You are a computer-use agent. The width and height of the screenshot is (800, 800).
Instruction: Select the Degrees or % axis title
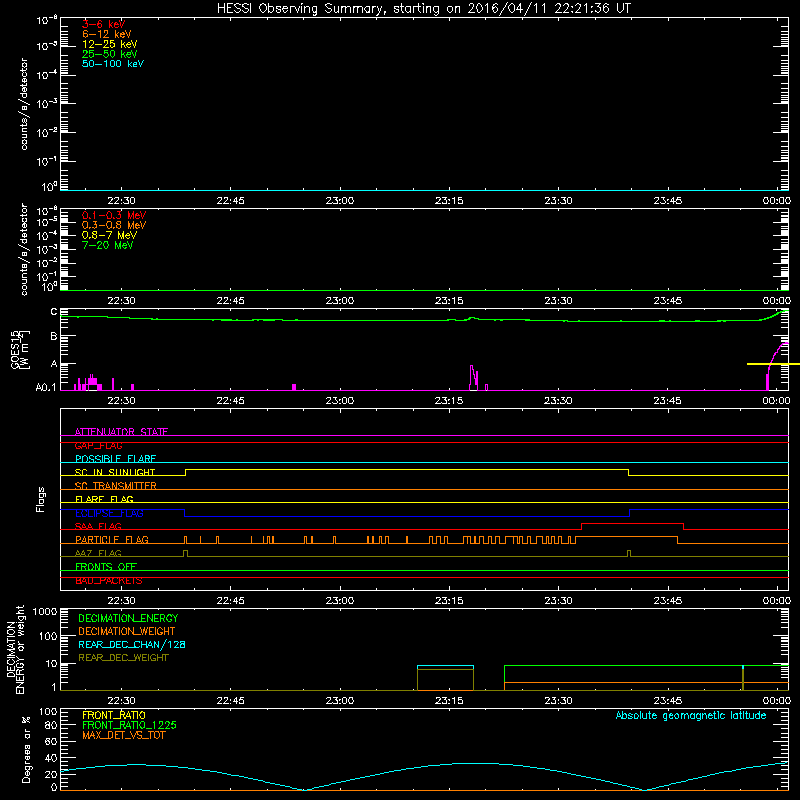tap(26, 749)
